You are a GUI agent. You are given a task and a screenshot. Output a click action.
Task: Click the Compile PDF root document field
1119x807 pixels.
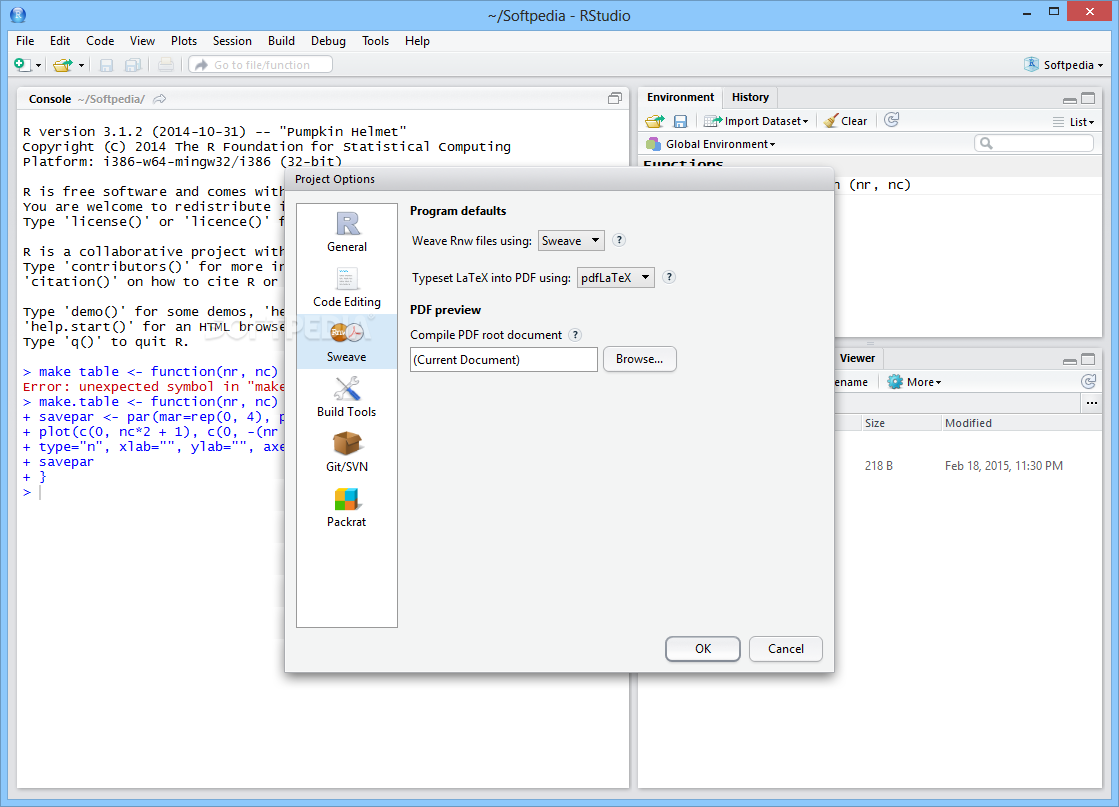pos(504,360)
